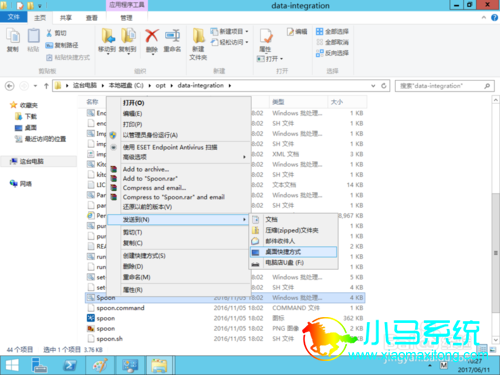The width and height of the screenshot is (500, 375).
Task: Open Paint from the taskbar
Action: click(100, 366)
